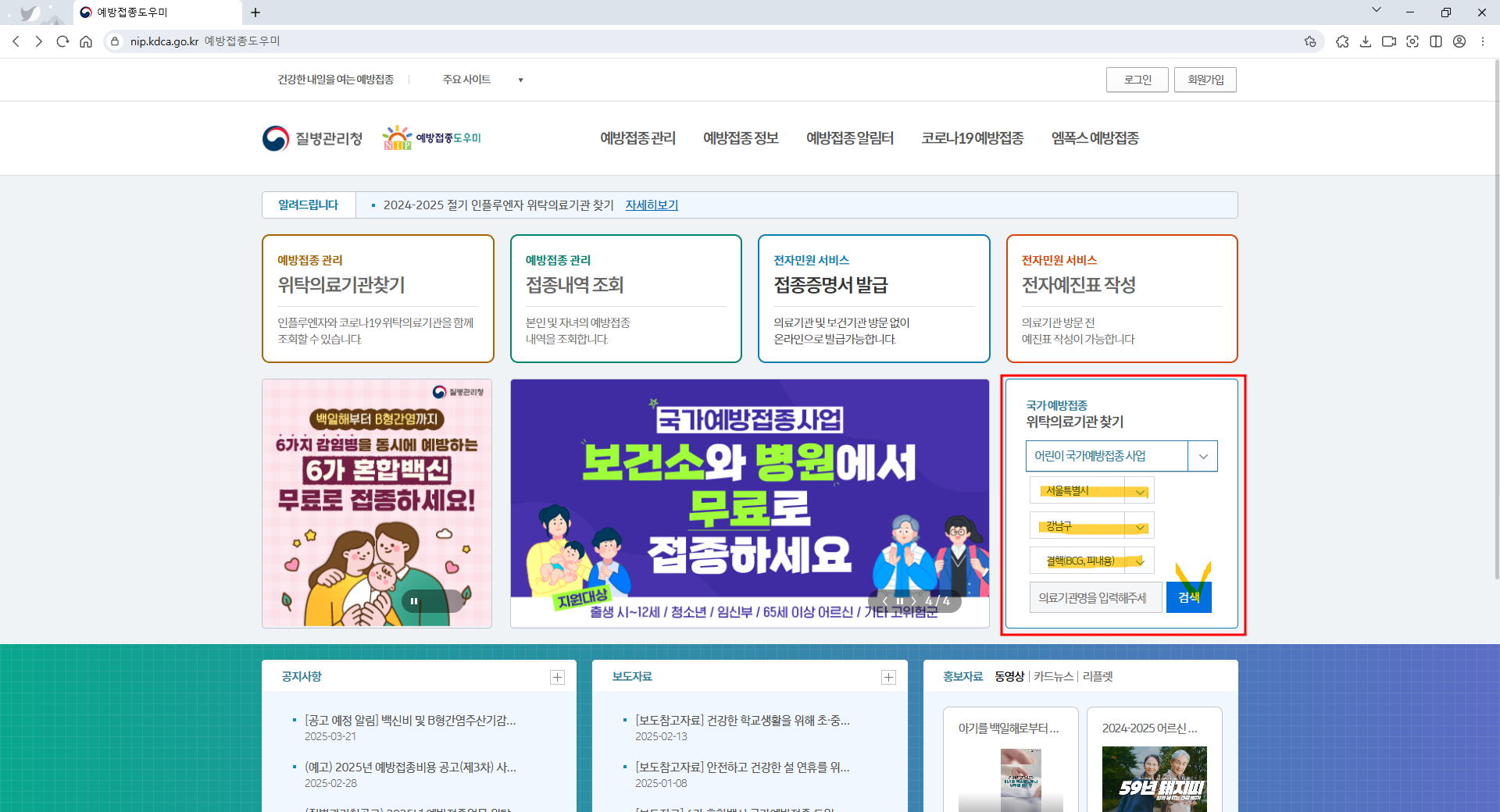Pause the 6가 혼합백신 banner slideshow

coord(414,601)
